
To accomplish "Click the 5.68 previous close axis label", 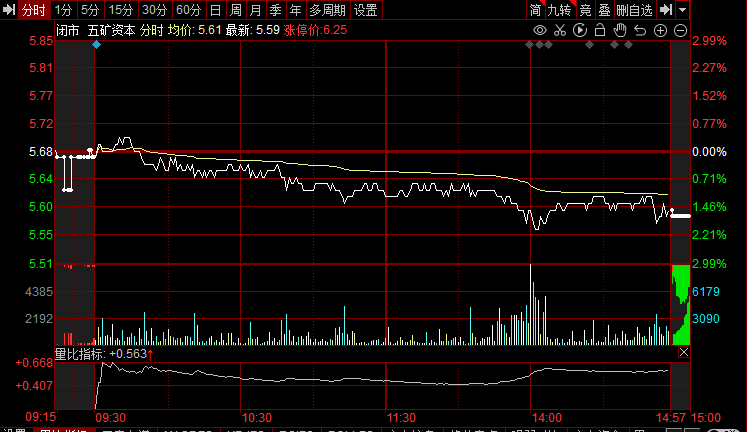I will pos(41,152).
